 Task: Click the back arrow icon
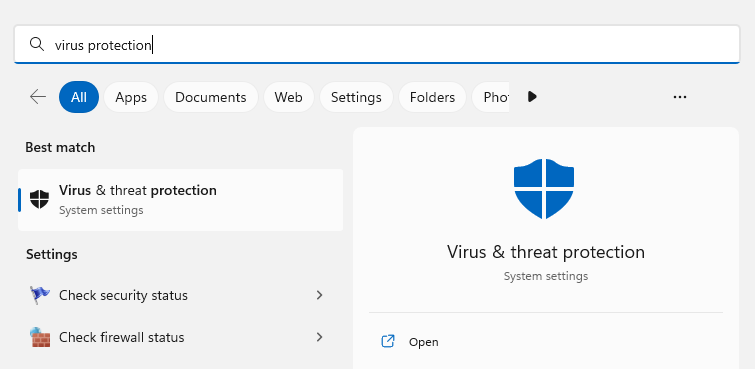coord(38,97)
